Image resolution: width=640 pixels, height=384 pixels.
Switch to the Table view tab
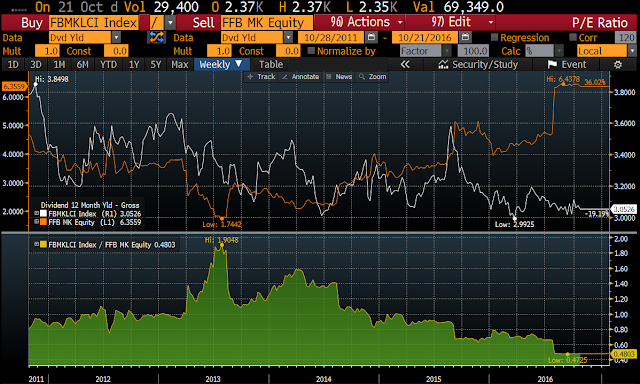pos(271,64)
